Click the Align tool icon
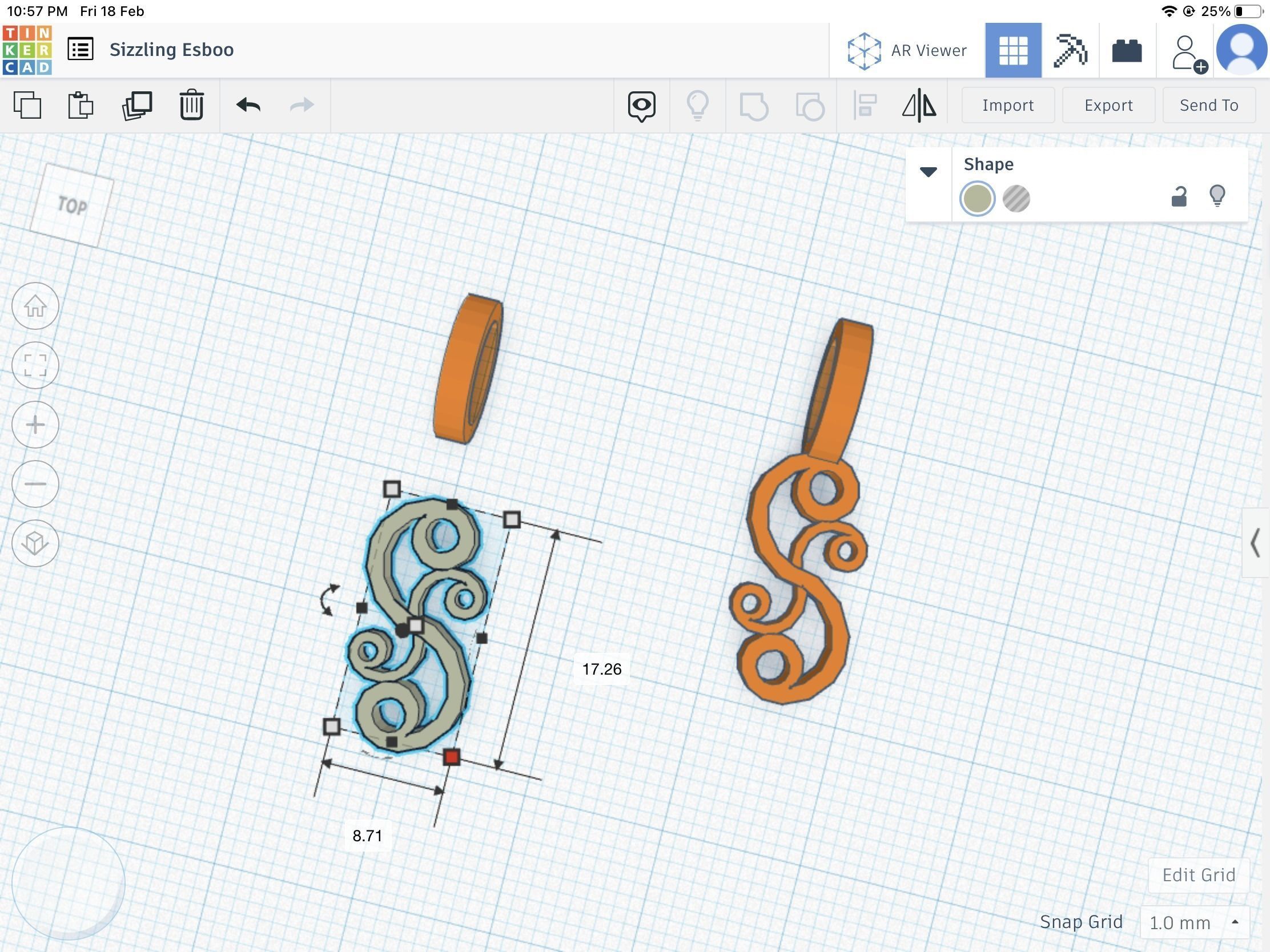The image size is (1270, 952). pyautogui.click(x=865, y=105)
